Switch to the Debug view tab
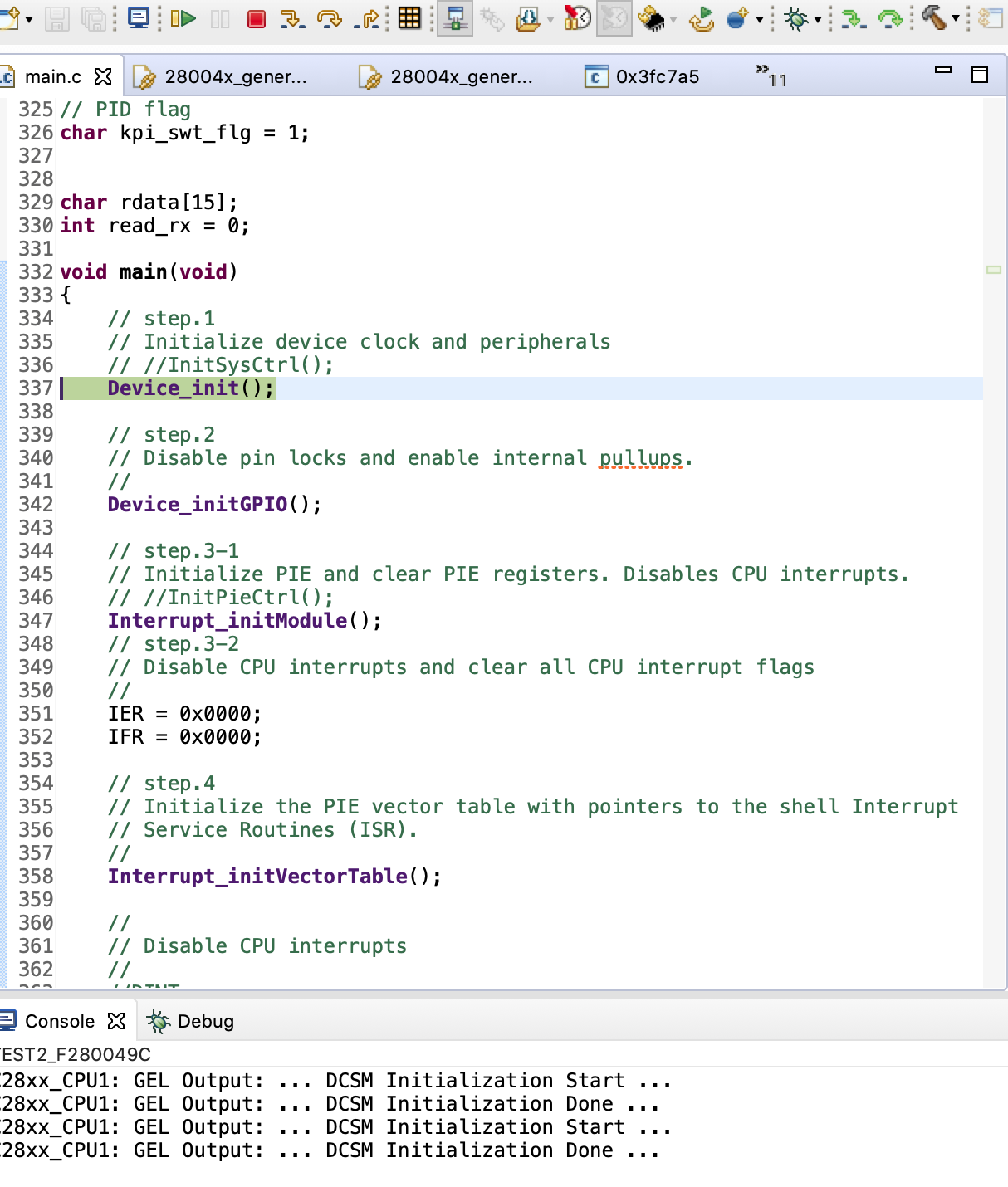The height and width of the screenshot is (1187, 1008). click(191, 1021)
